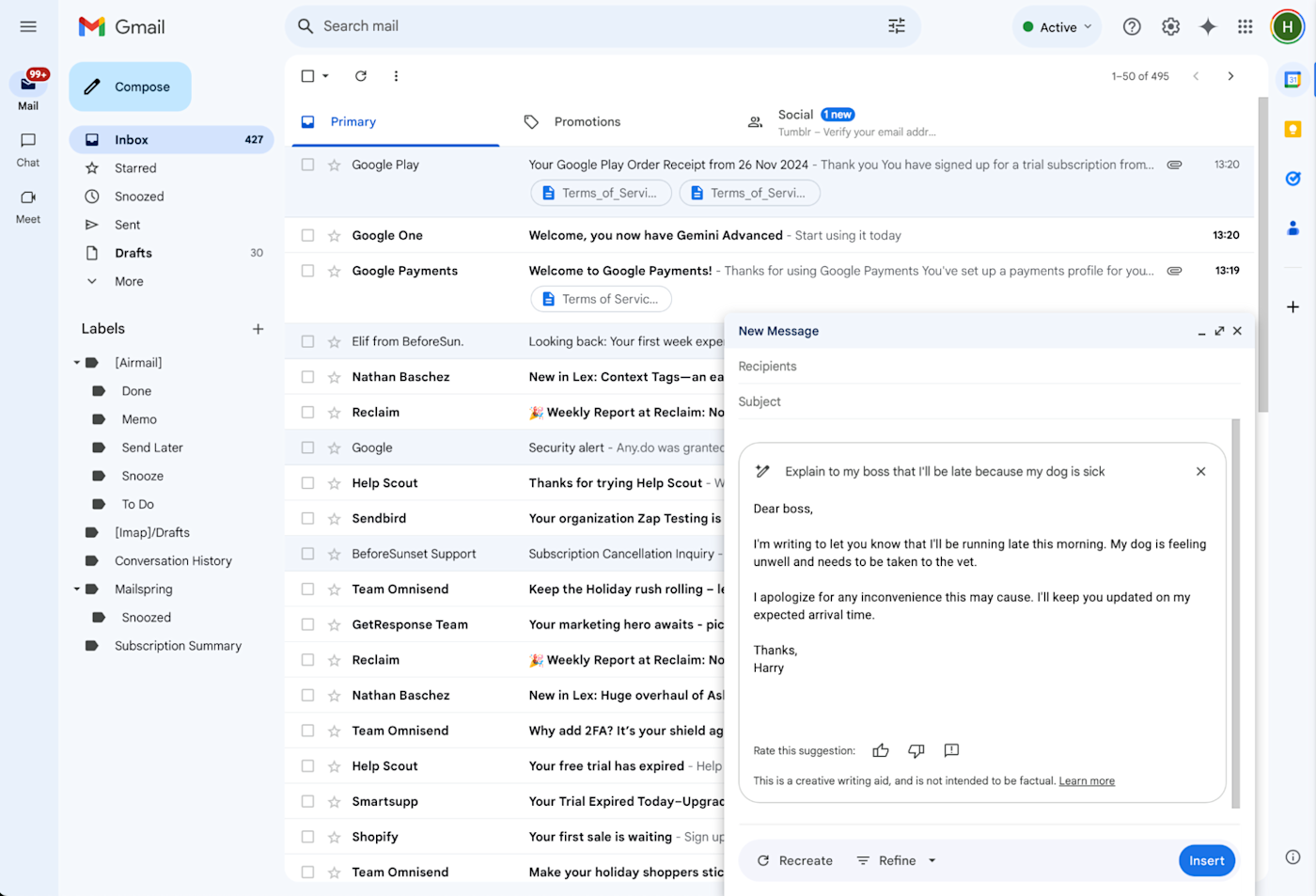Open the Gemini sparkle icon
1316x896 pixels.
(x=1208, y=27)
